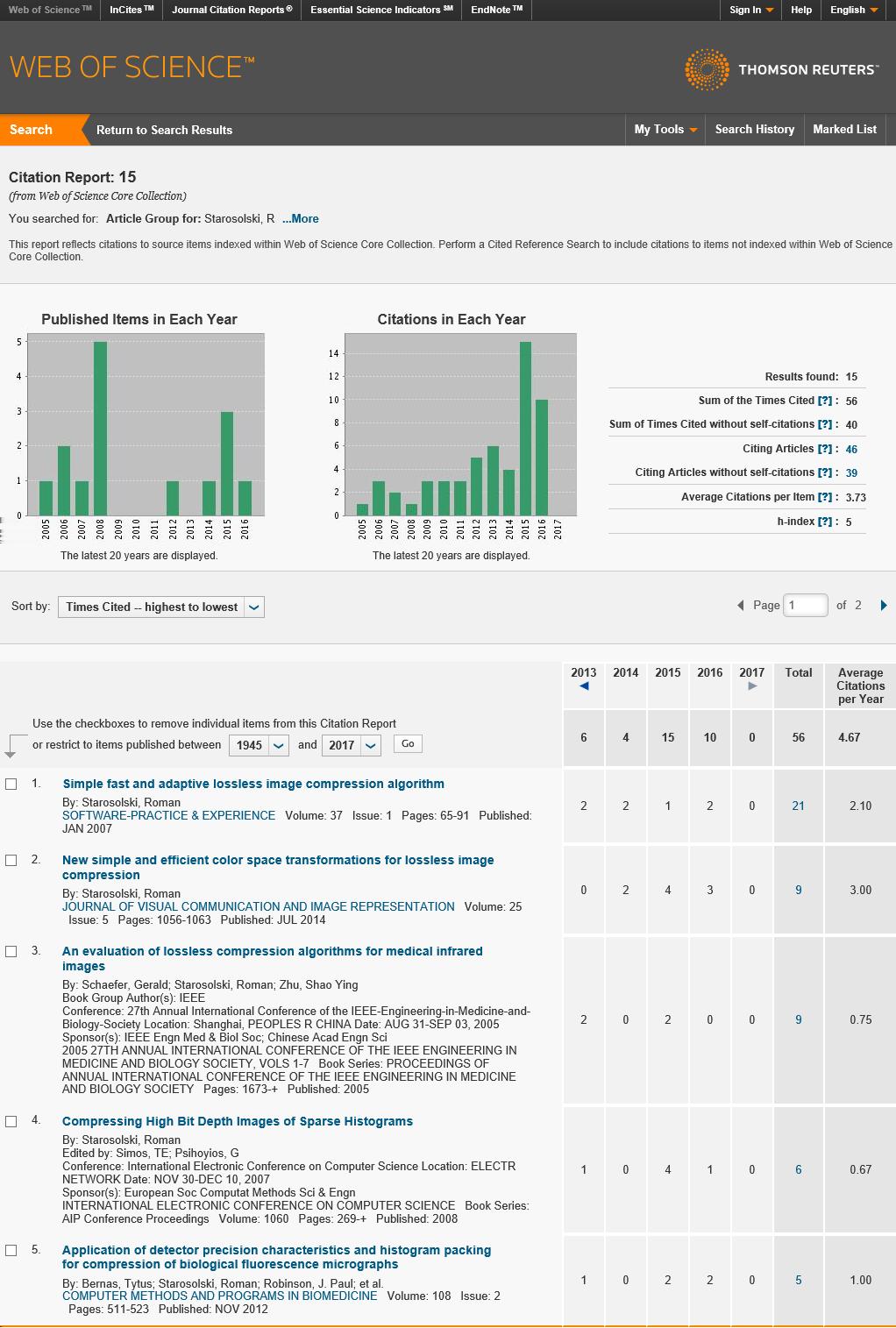Open the Sort by dropdown
Image resolution: width=896 pixels, height=1328 pixels.
pos(161,607)
